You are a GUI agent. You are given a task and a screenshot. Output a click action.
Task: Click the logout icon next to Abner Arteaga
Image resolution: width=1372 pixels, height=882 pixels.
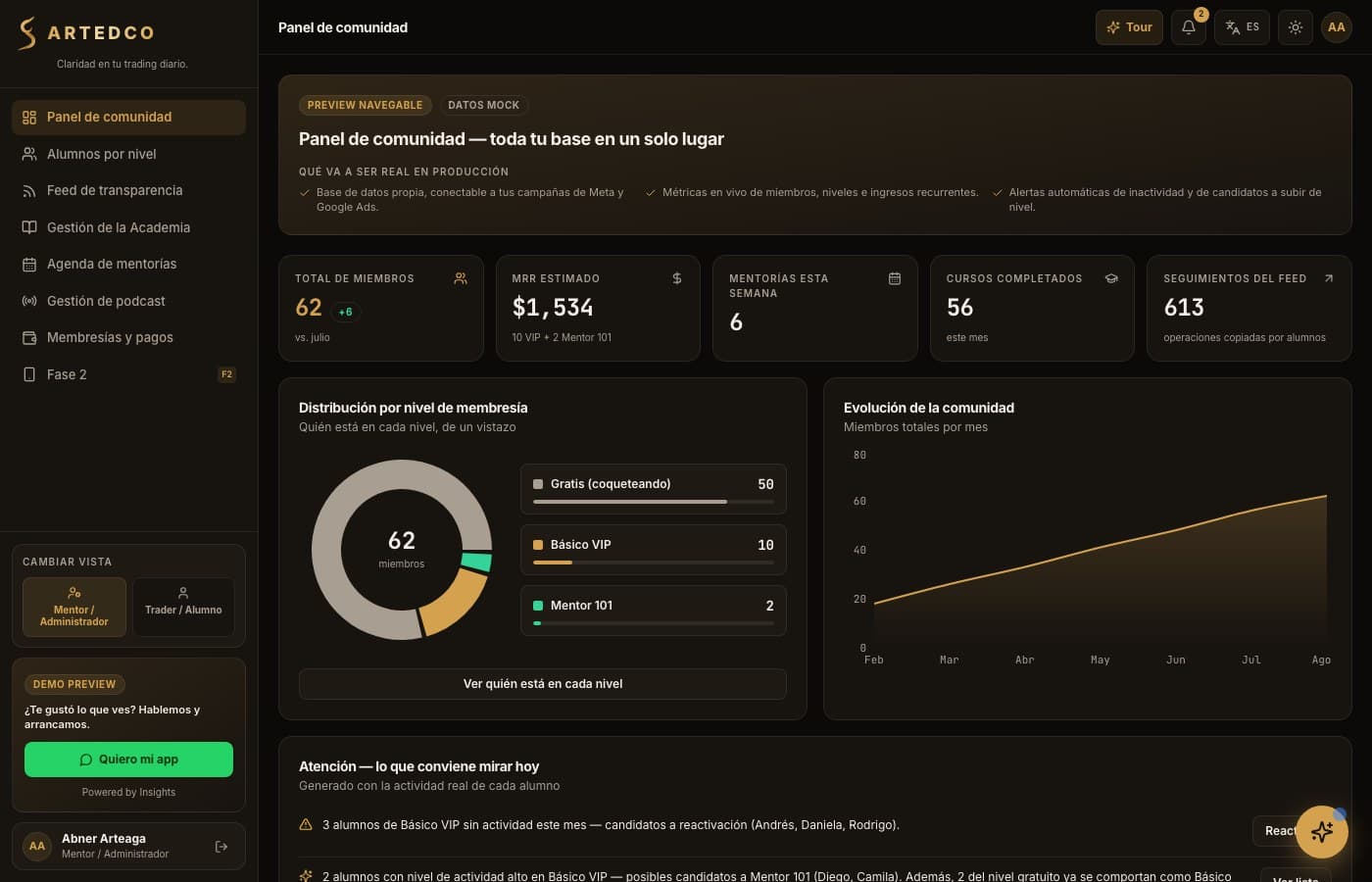pos(221,847)
